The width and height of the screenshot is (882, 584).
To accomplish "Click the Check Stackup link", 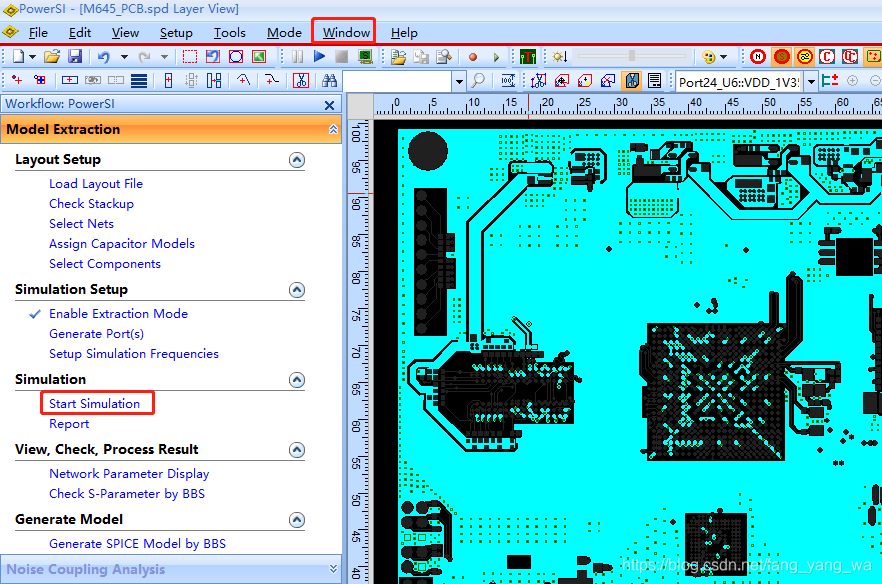I will coord(91,204).
